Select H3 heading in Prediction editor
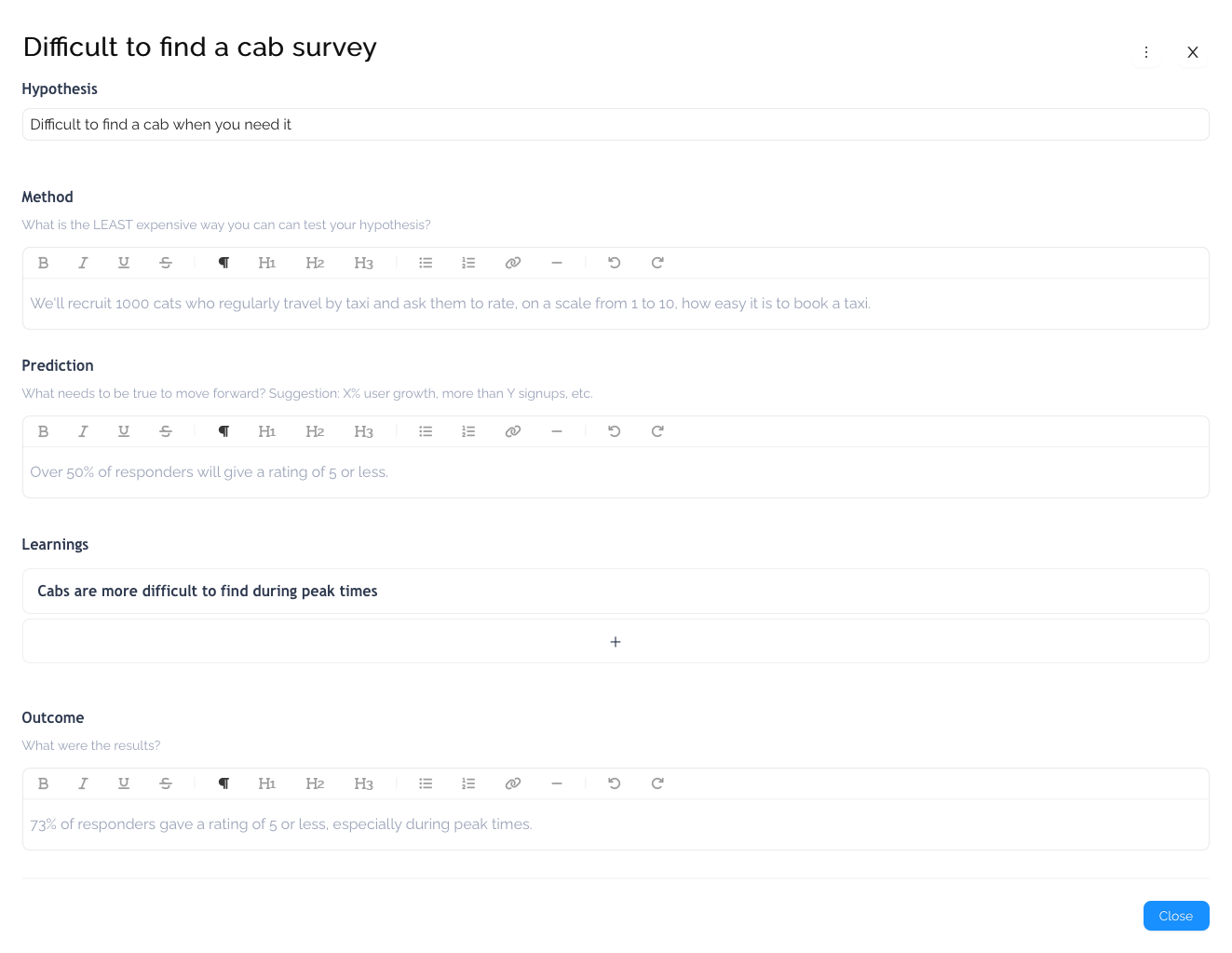 tap(364, 431)
